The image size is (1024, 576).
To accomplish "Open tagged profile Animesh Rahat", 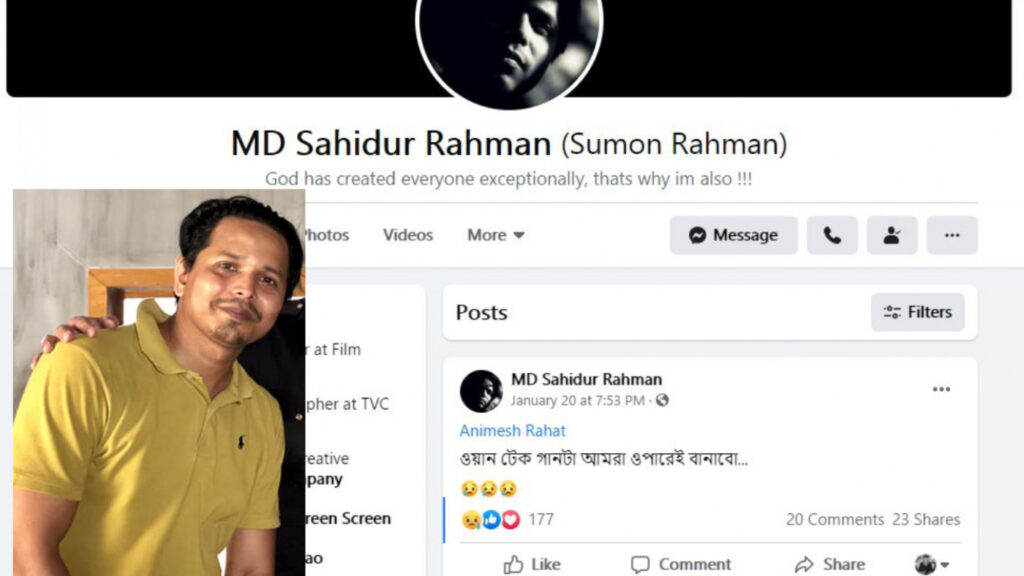I will pyautogui.click(x=513, y=430).
